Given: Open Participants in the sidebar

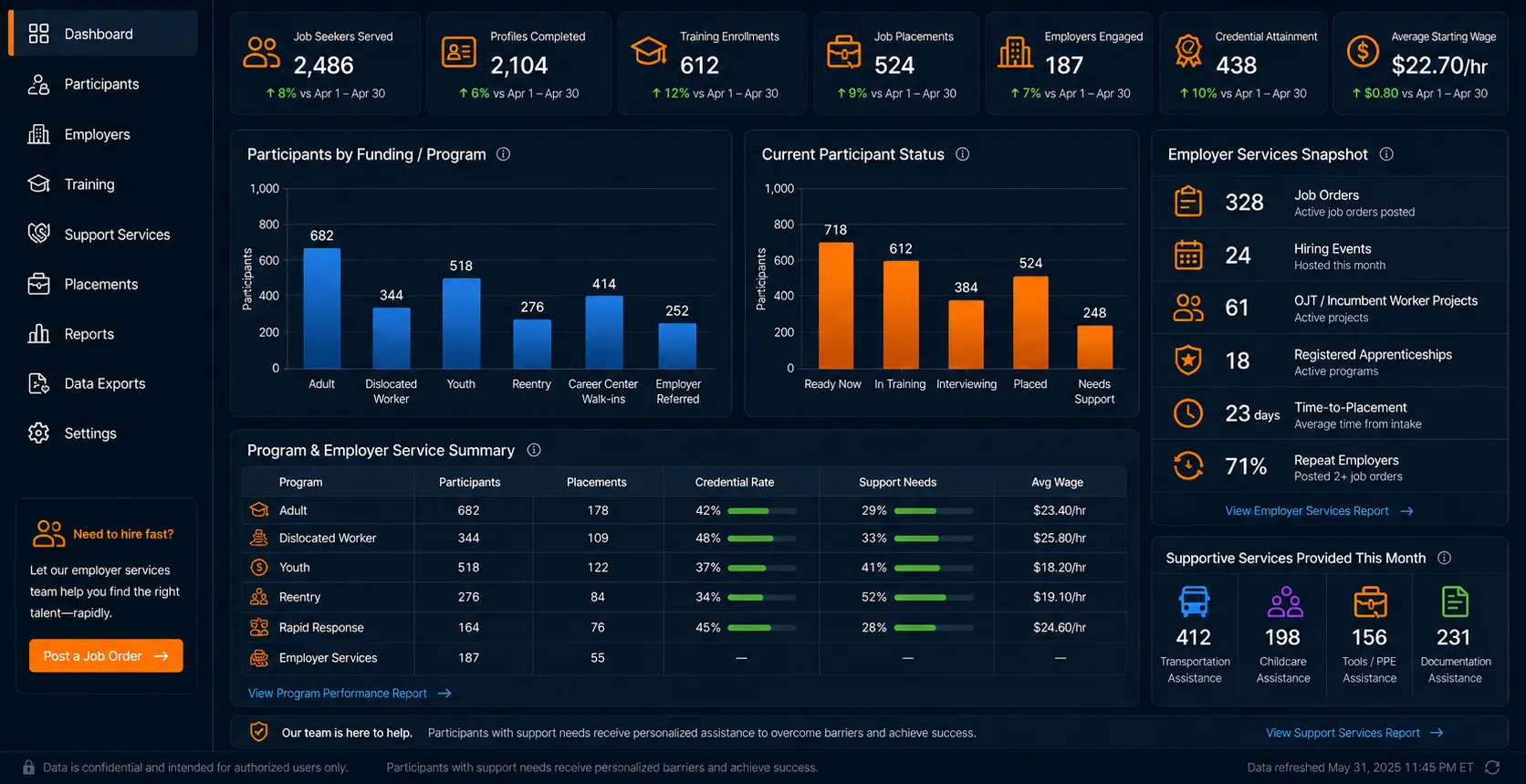Looking at the screenshot, I should tap(101, 84).
